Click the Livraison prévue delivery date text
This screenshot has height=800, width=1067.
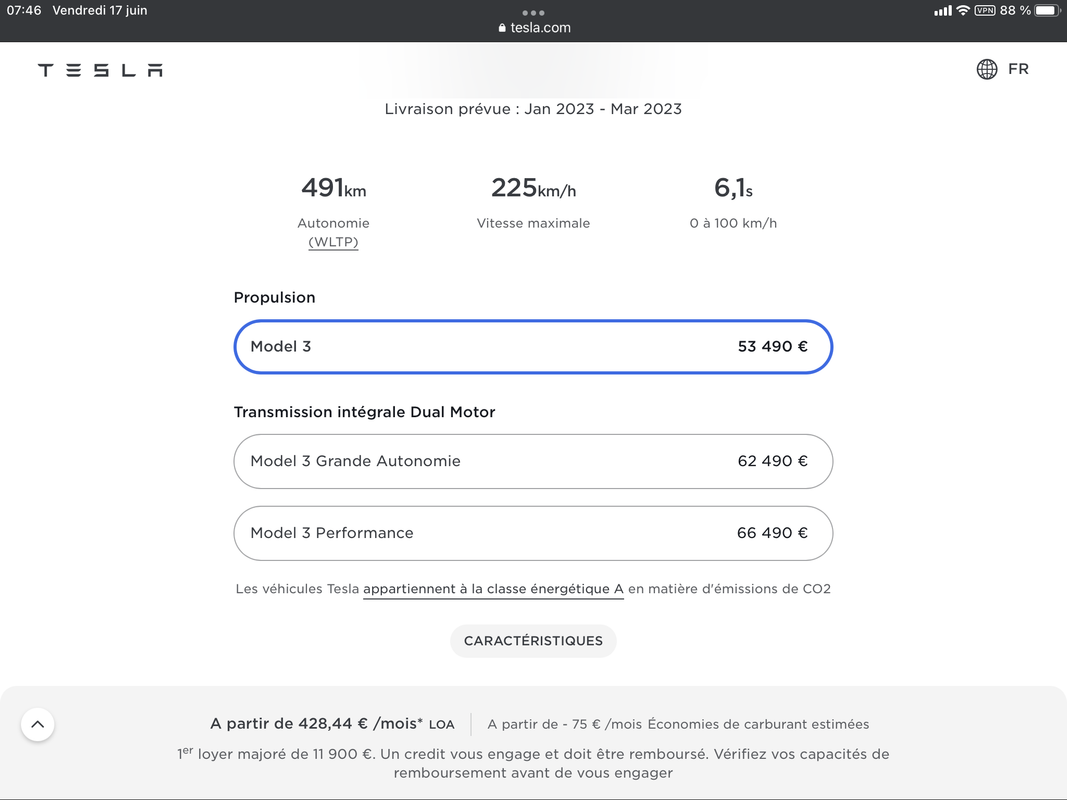(x=533, y=110)
